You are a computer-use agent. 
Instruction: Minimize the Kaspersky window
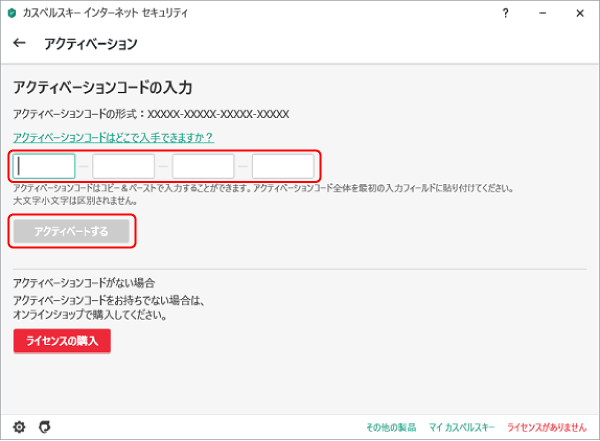click(x=542, y=13)
